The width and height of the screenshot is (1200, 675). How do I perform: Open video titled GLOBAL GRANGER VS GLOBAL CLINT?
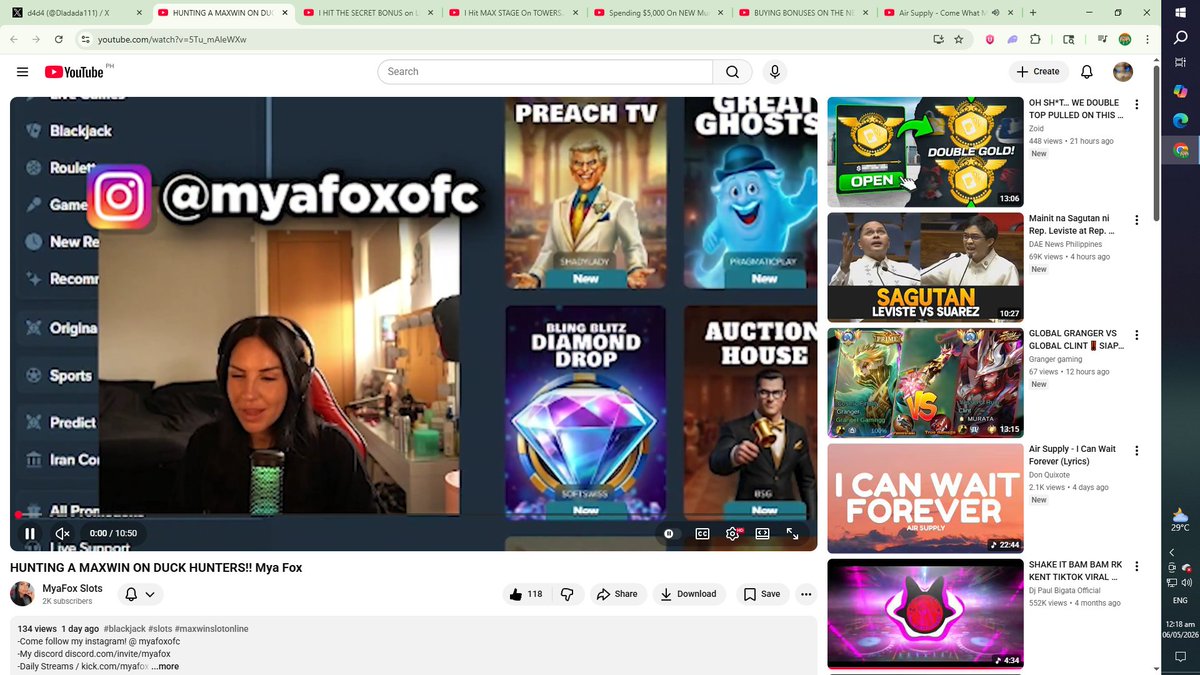1075,340
